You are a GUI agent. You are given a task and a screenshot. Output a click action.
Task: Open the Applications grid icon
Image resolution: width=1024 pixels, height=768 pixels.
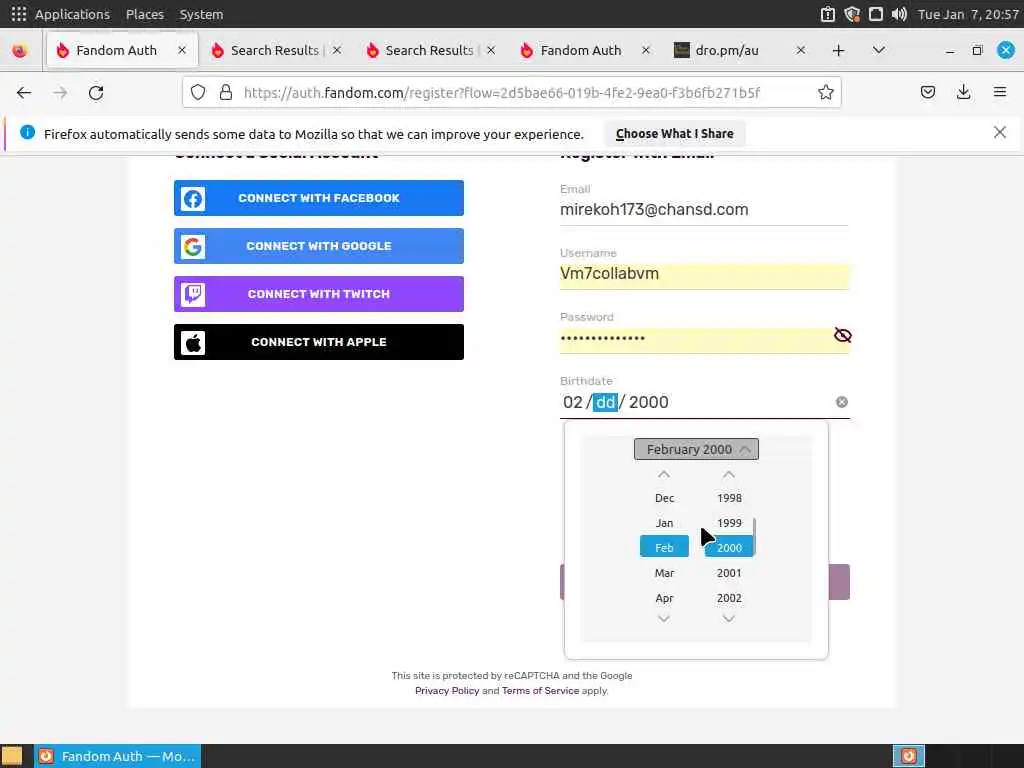pyautogui.click(x=19, y=14)
